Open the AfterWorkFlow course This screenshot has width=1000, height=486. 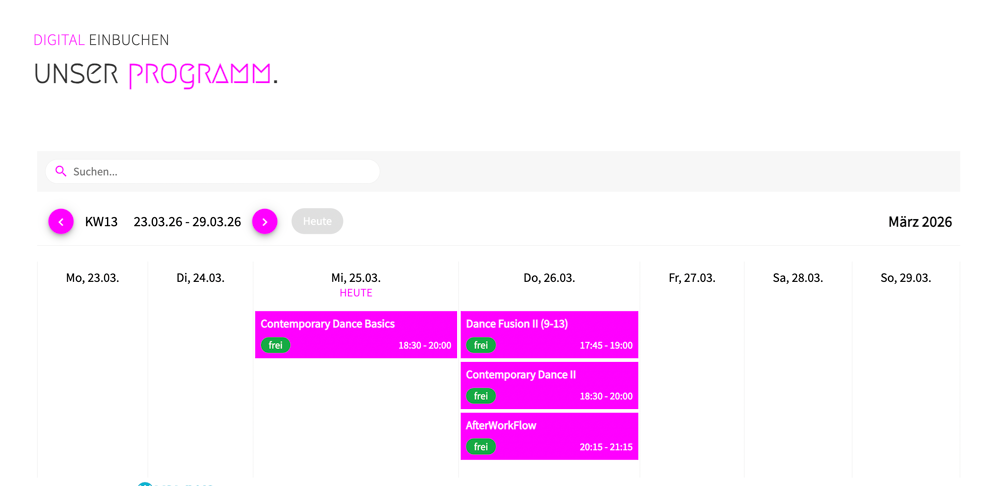pyautogui.click(x=501, y=426)
